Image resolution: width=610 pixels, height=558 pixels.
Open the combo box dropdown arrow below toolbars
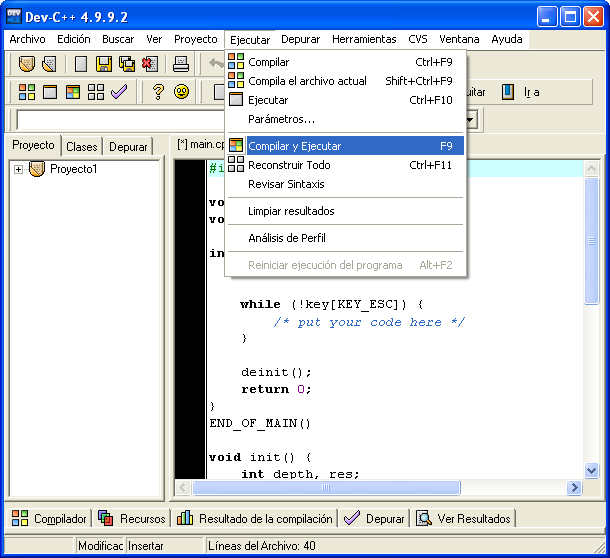[470, 119]
